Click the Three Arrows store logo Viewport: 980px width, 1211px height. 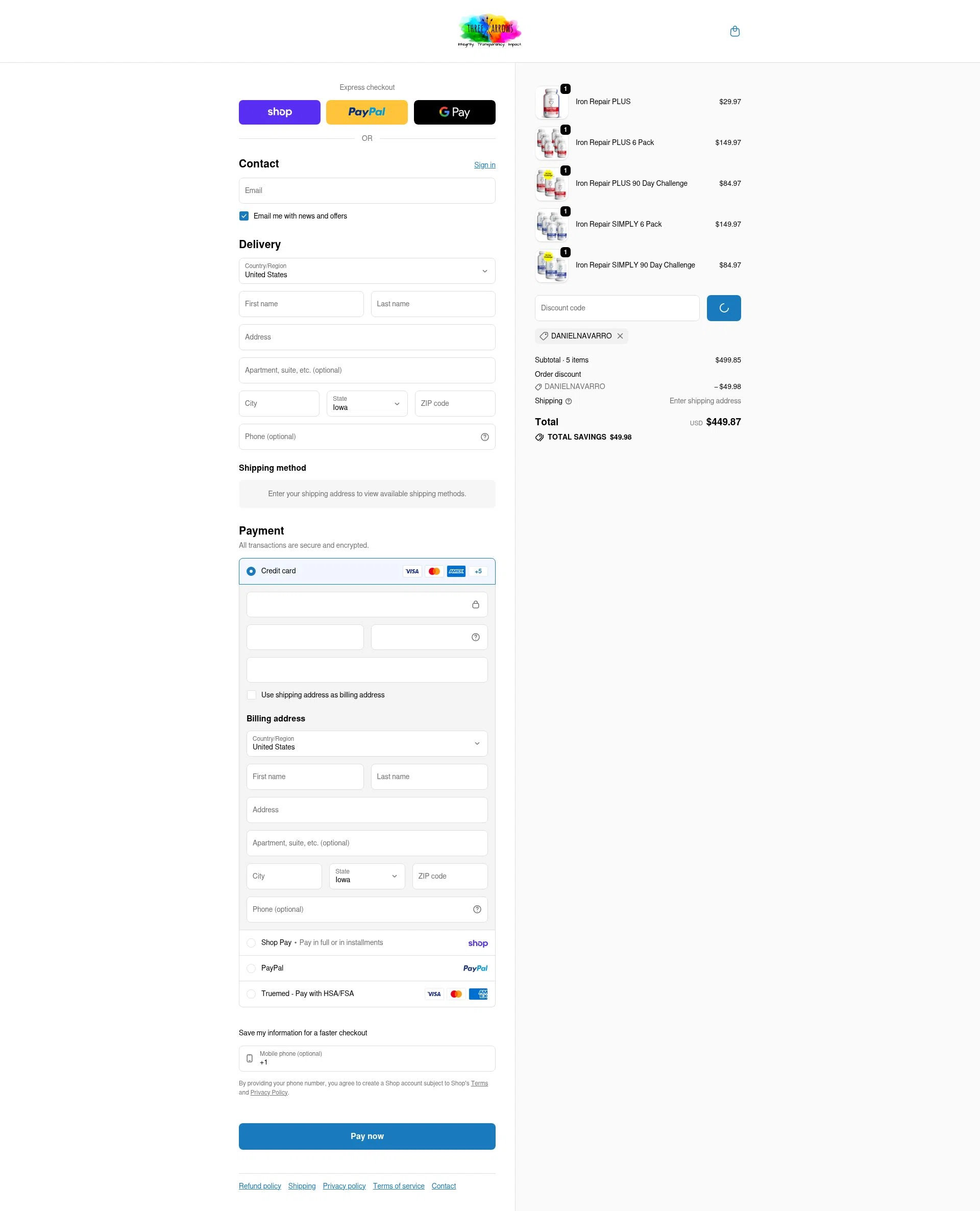click(489, 31)
